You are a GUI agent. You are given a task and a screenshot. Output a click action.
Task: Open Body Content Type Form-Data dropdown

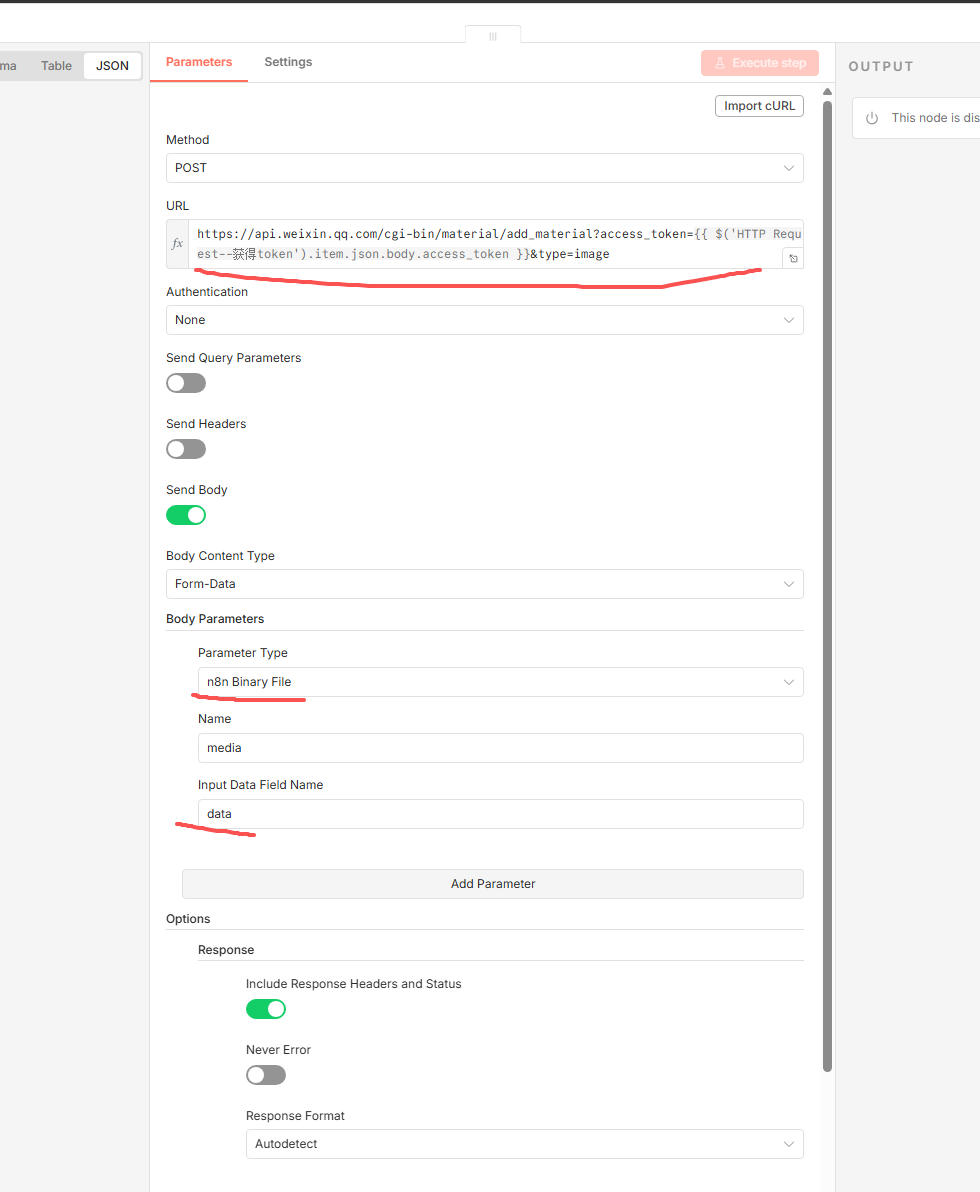484,584
